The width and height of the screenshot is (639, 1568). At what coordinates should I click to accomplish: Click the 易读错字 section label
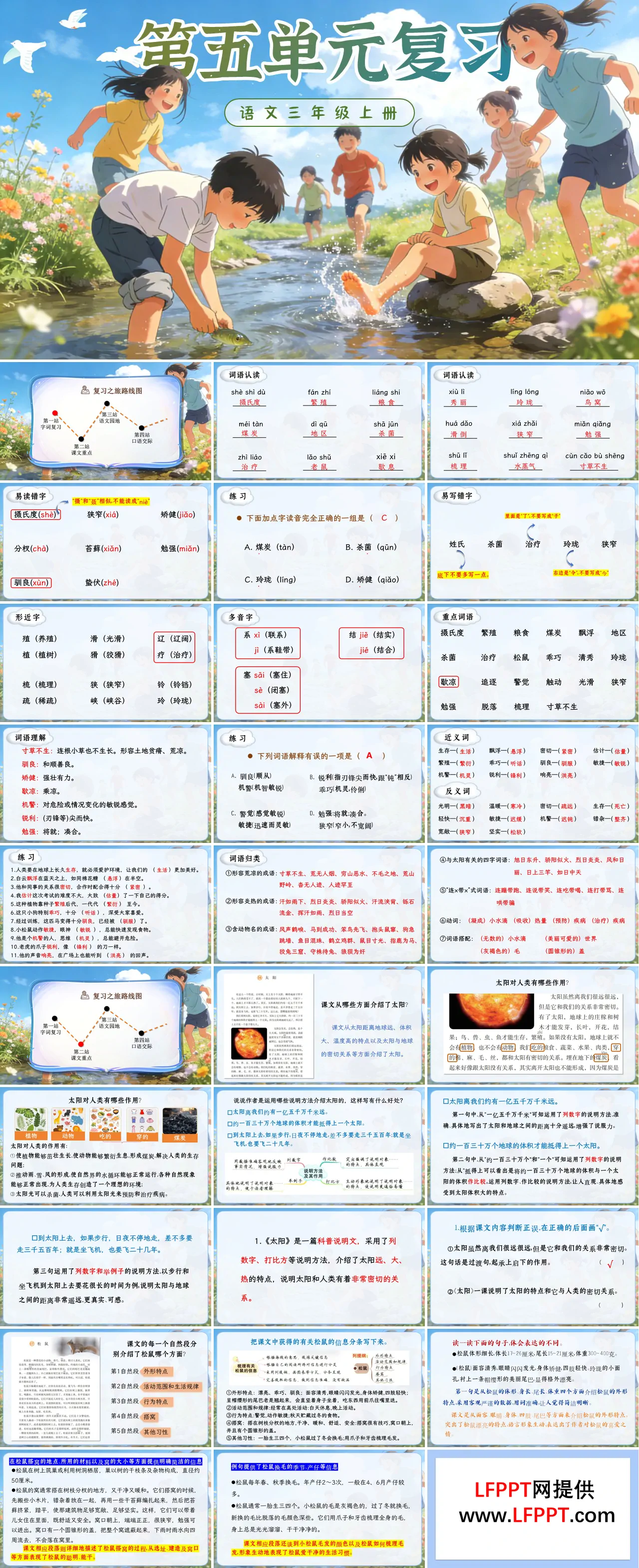tap(30, 496)
